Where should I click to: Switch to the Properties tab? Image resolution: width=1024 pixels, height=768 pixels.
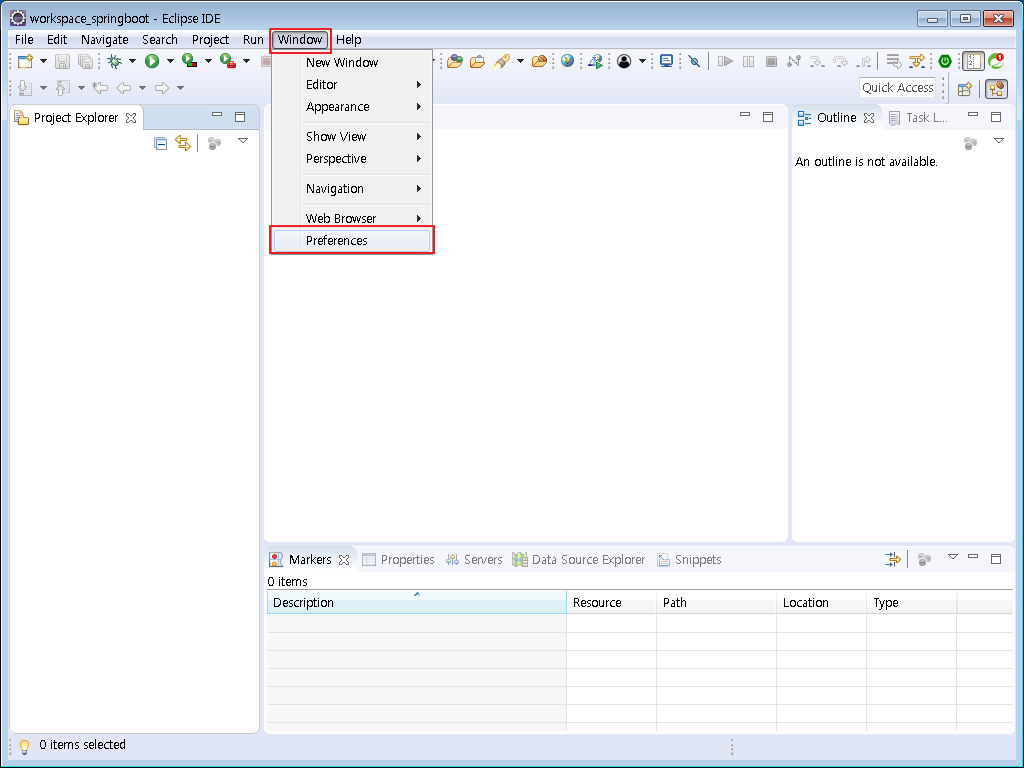pos(398,560)
